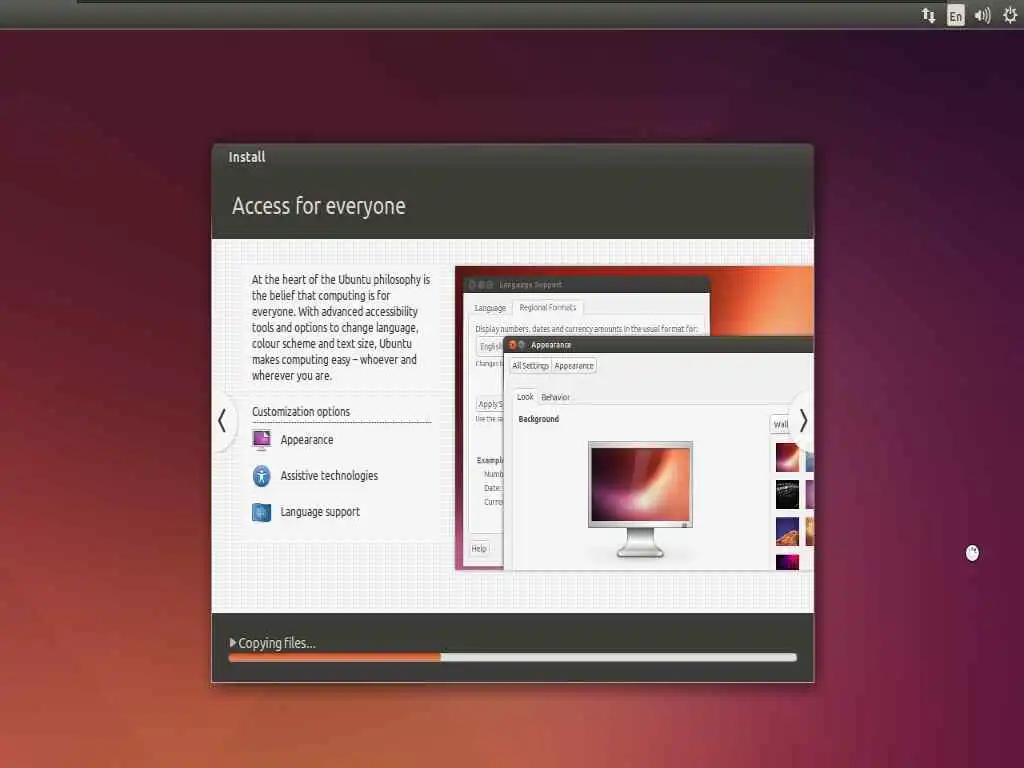Click the red swirl wallpaper thumbnail
Viewport: 1024px width, 768px height.
point(787,457)
